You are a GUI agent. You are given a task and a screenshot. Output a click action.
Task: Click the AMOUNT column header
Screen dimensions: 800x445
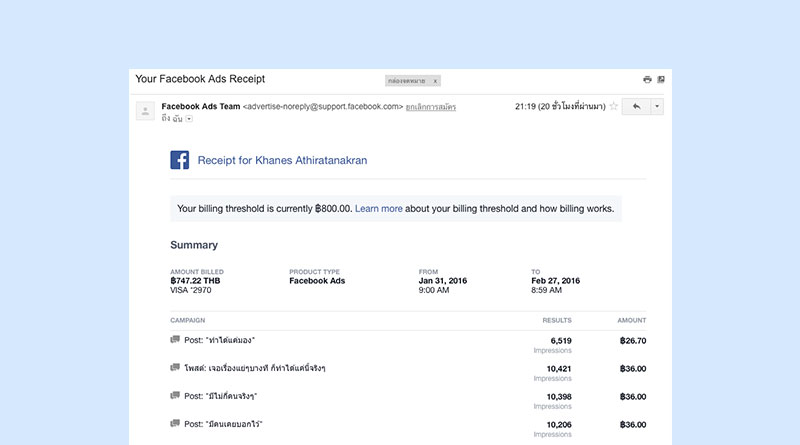[632, 320]
